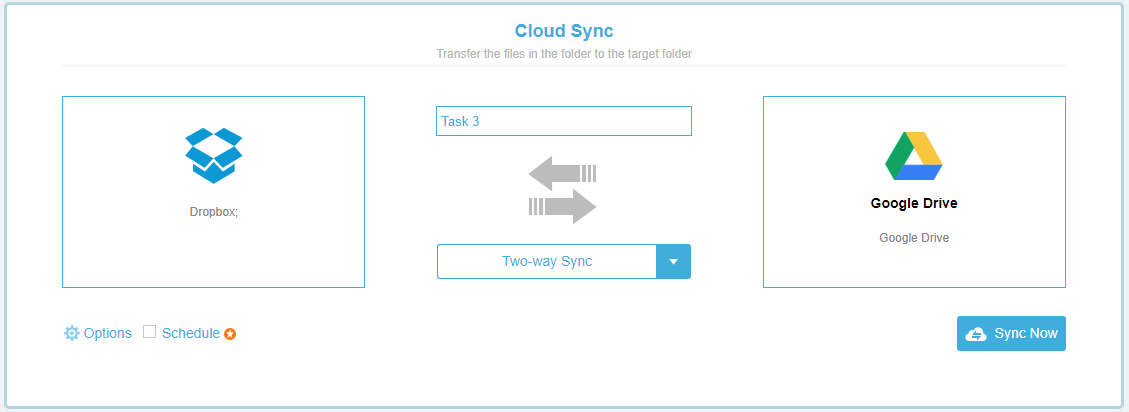Click the Dropbox logo icon
Image resolution: width=1129 pixels, height=412 pixels.
(x=214, y=156)
